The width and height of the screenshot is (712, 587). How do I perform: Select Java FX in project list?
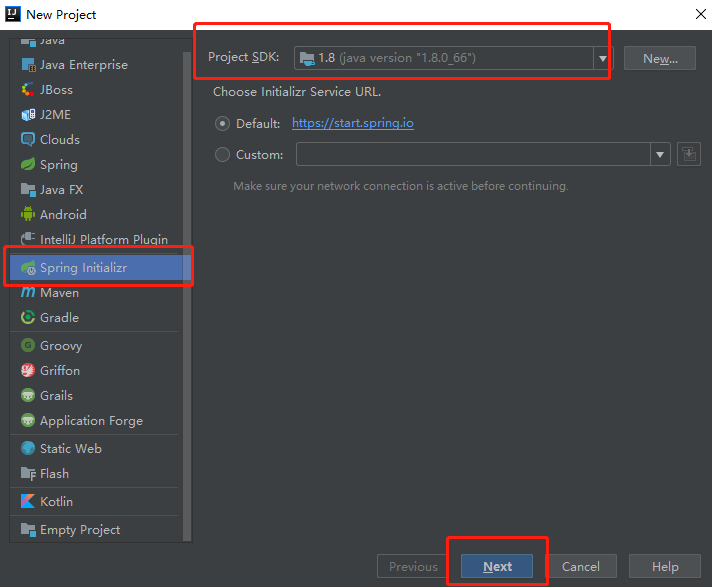pyautogui.click(x=95, y=189)
